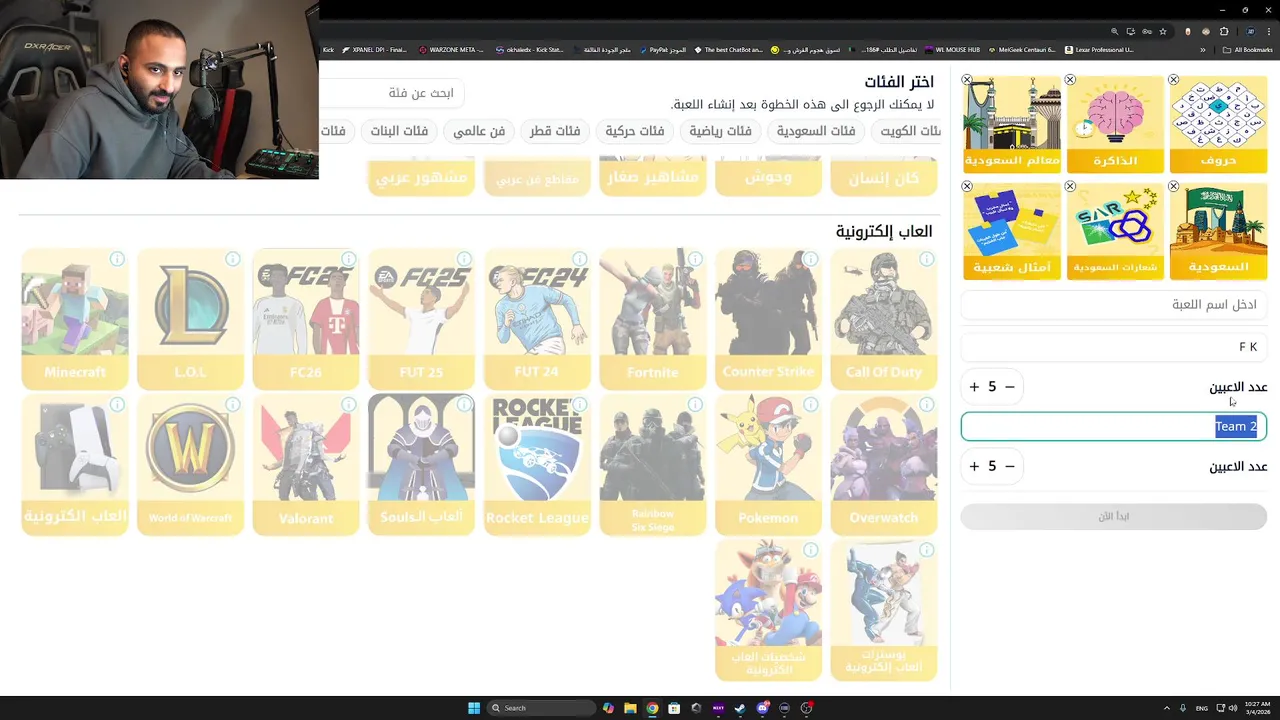The width and height of the screenshot is (1280, 720).
Task: Show info for شخصيات العاب الكترونية card
Action: [x=811, y=550]
